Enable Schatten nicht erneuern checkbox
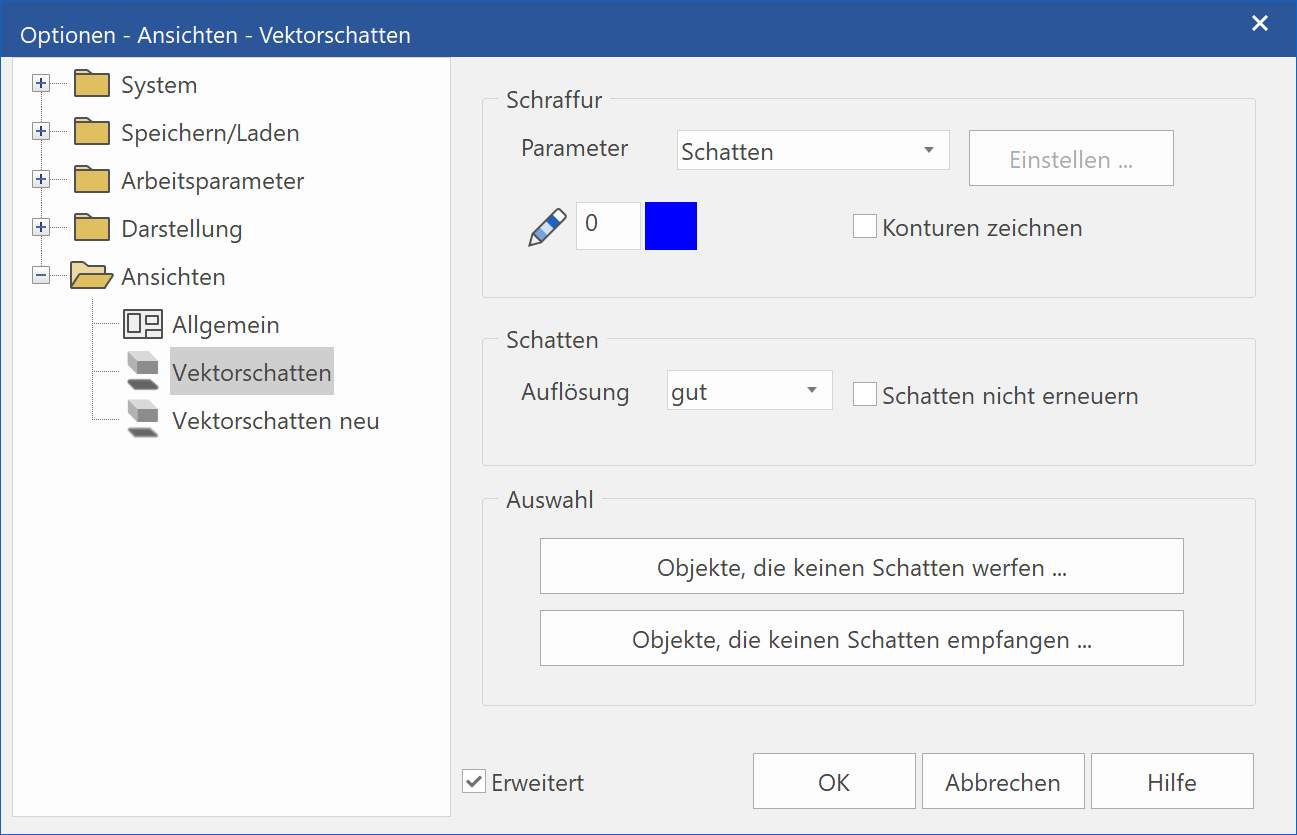 click(865, 395)
